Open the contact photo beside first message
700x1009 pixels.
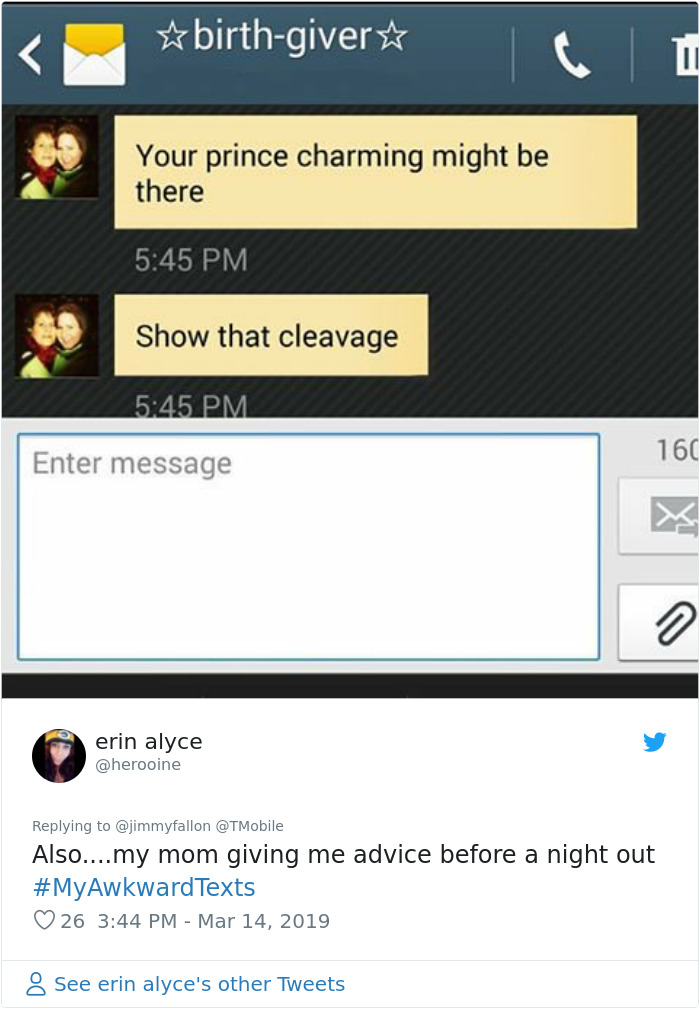[x=57, y=157]
